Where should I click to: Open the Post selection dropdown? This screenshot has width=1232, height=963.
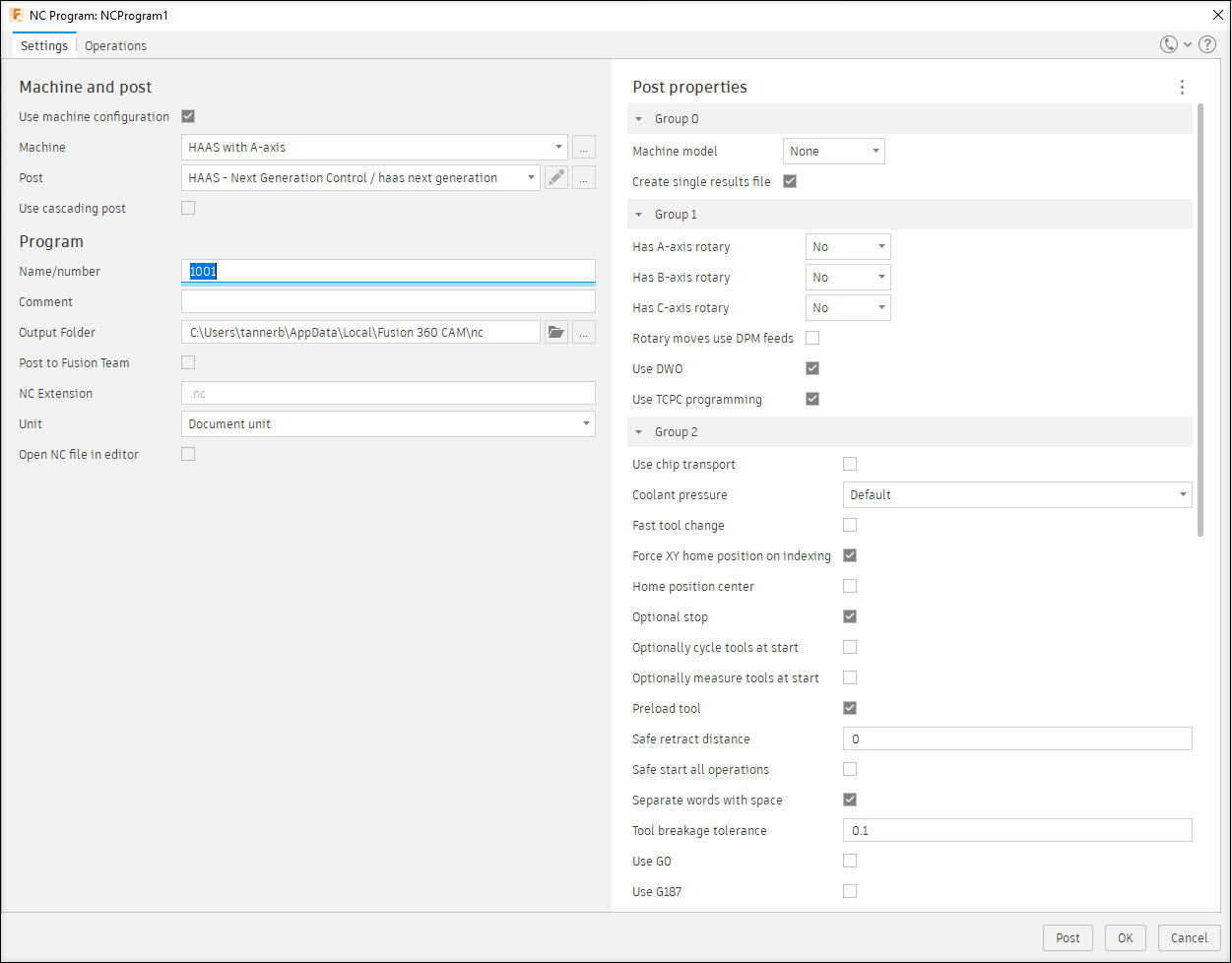[360, 178]
